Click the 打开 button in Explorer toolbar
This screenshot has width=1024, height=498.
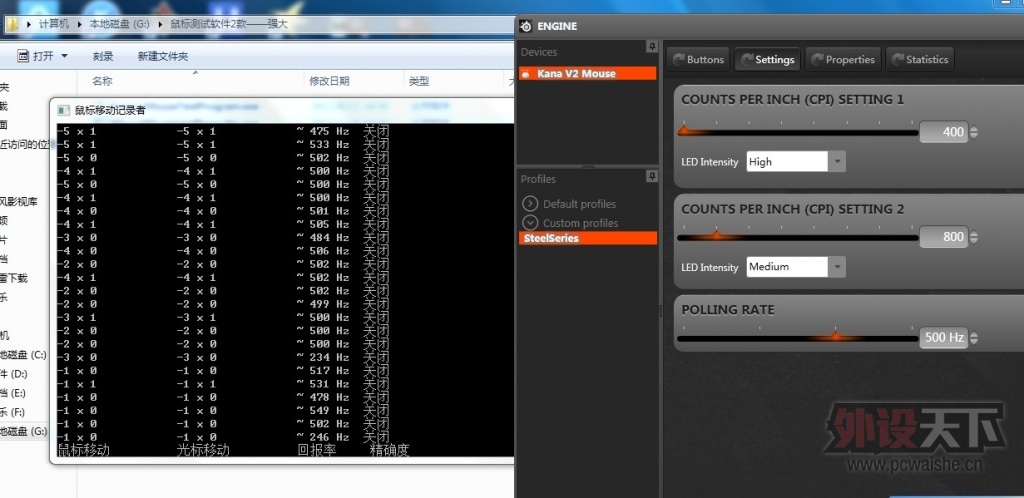coord(36,56)
